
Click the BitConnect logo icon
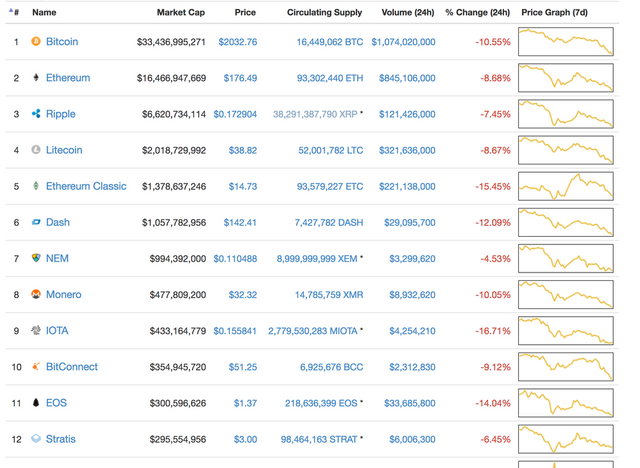pyautogui.click(x=36, y=366)
